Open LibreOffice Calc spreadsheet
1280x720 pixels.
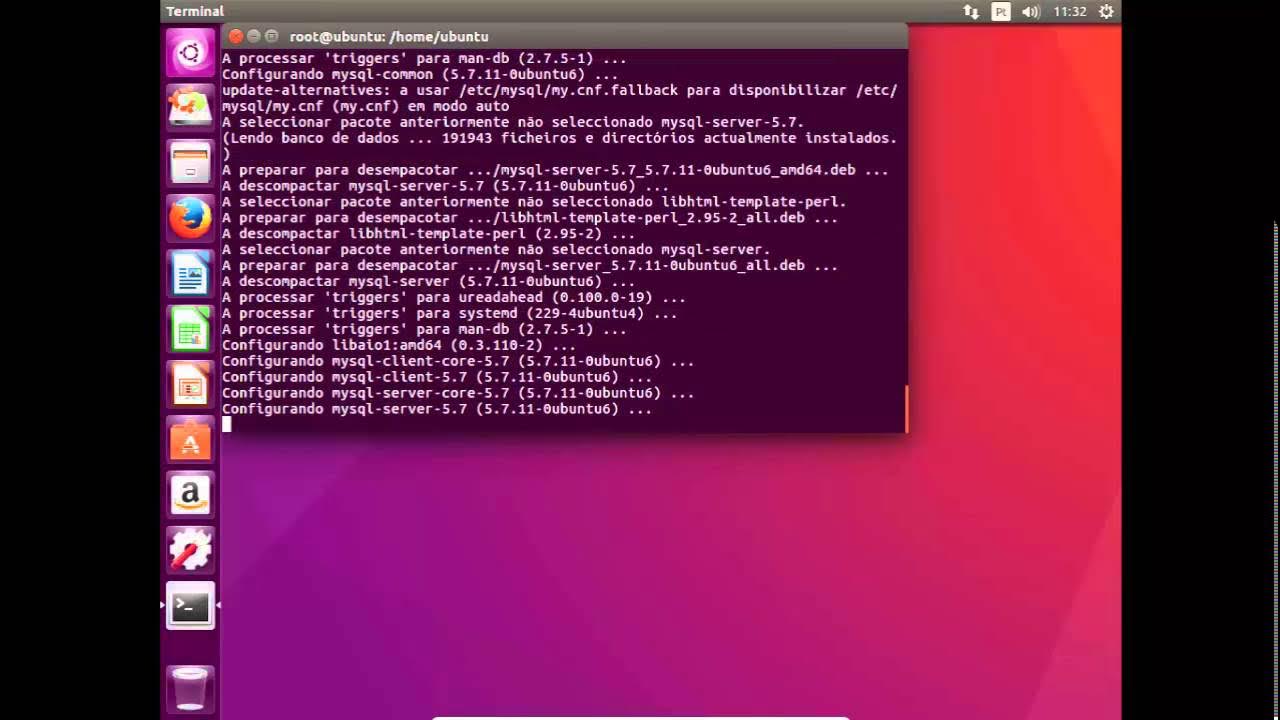[x=190, y=328]
